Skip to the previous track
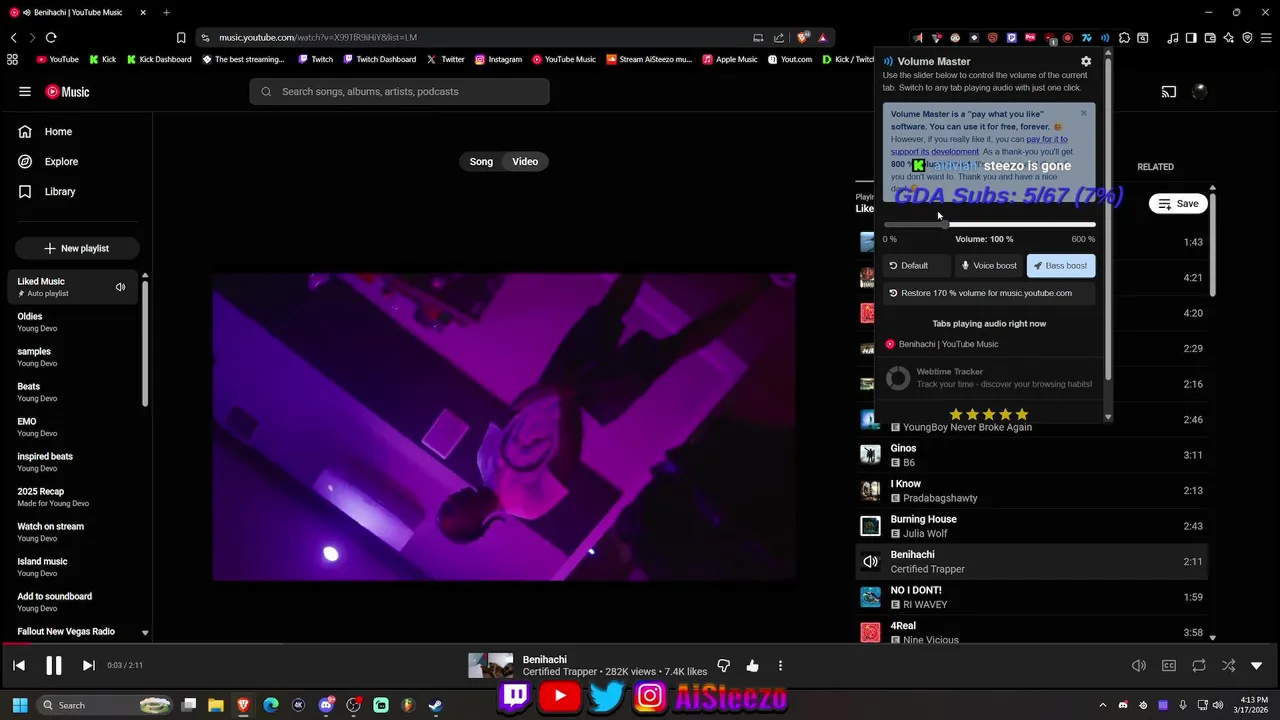Viewport: 1280px width, 720px height. pos(19,665)
